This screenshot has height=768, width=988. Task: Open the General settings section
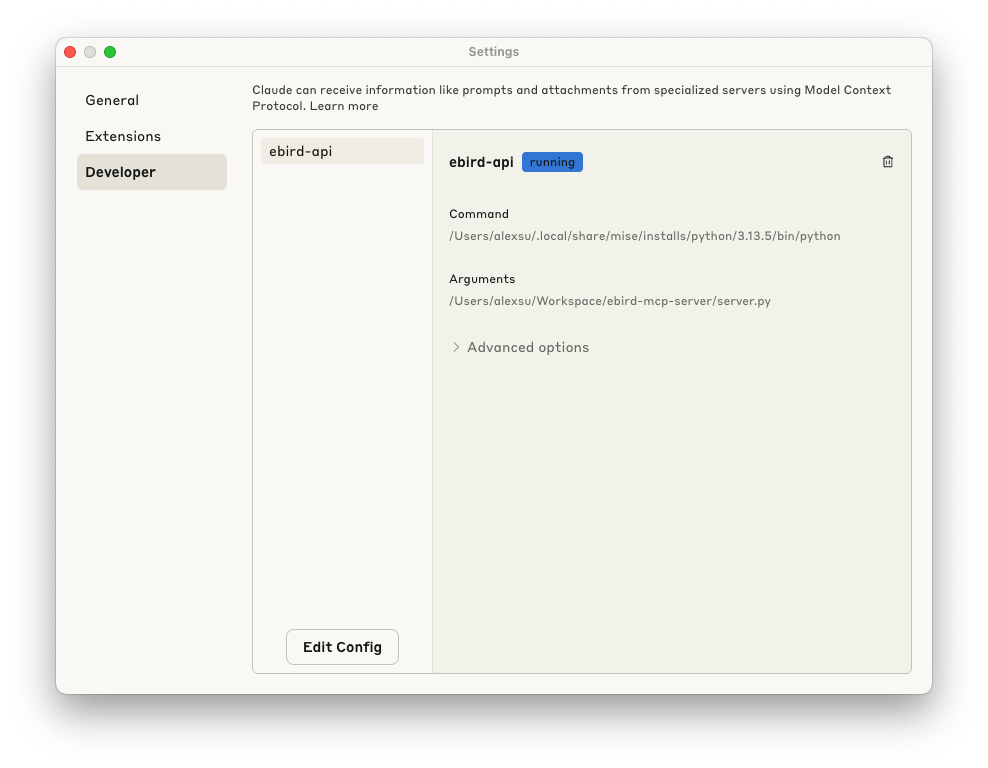click(x=112, y=100)
